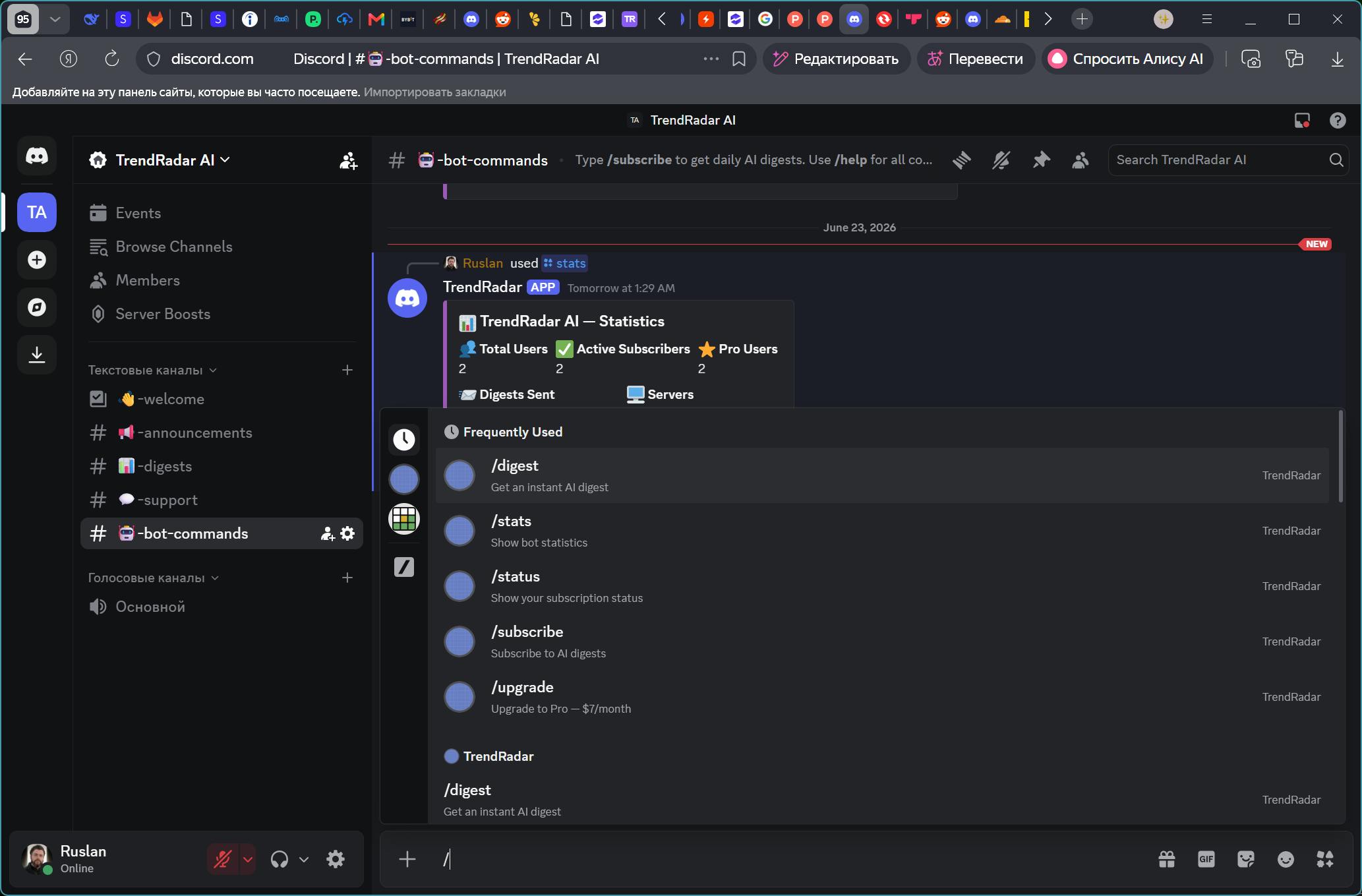Open the support channel
The image size is (1362, 896).
[222, 500]
